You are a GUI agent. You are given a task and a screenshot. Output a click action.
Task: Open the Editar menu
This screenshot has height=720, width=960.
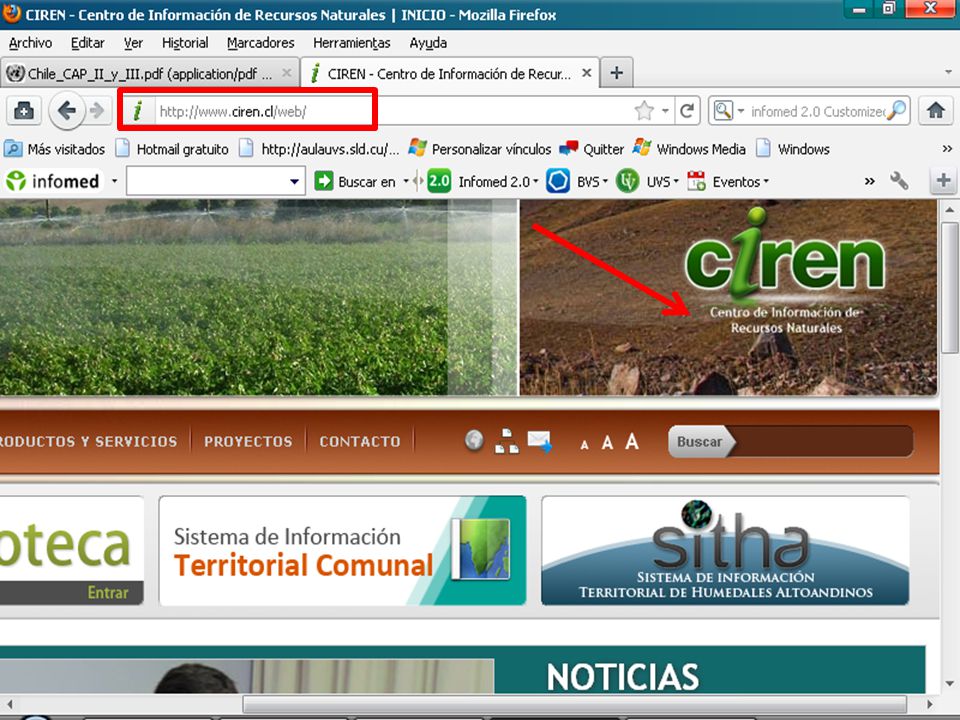click(88, 43)
